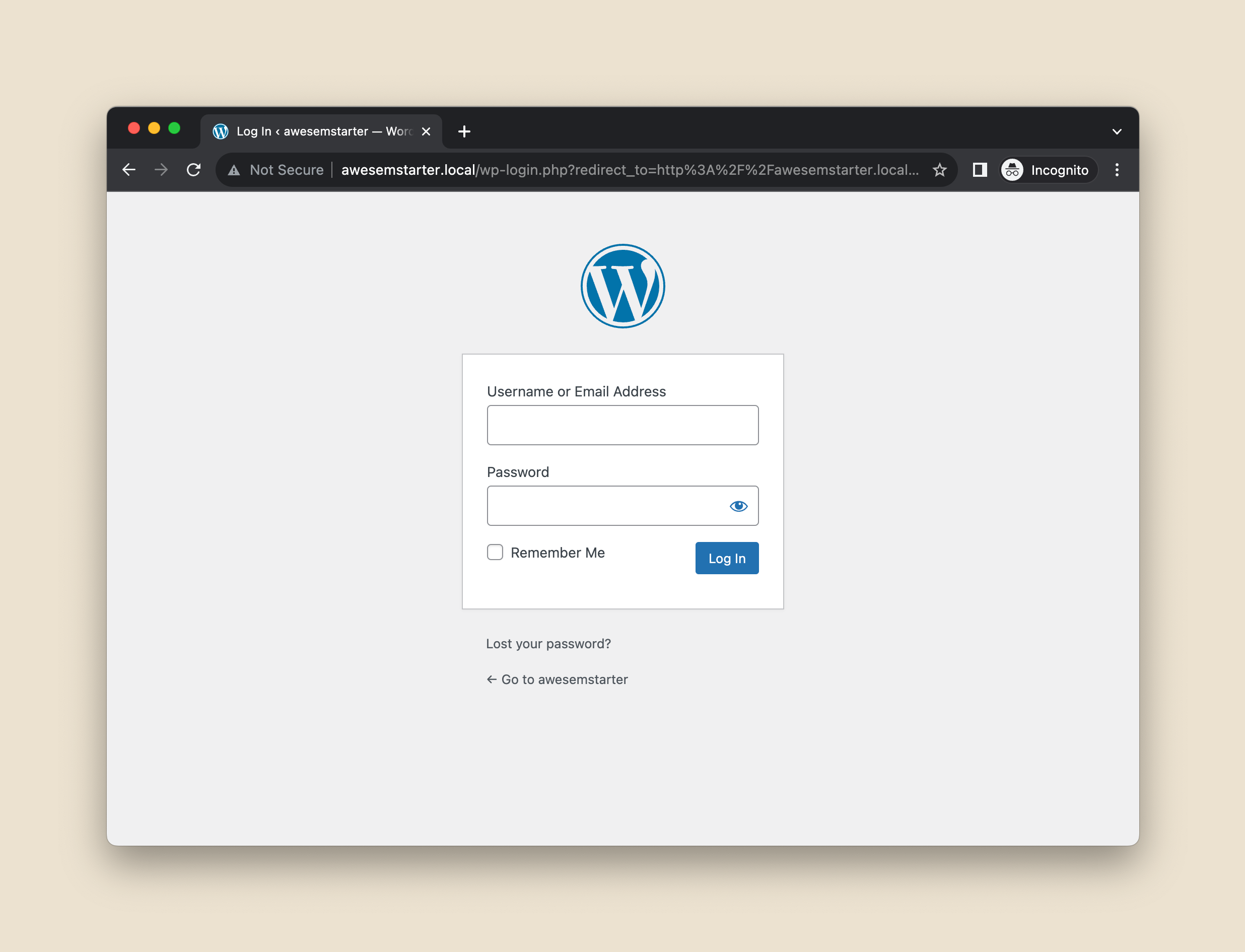The width and height of the screenshot is (1245, 952).
Task: Open the Chrome three-dot menu
Action: pyautogui.click(x=1117, y=169)
